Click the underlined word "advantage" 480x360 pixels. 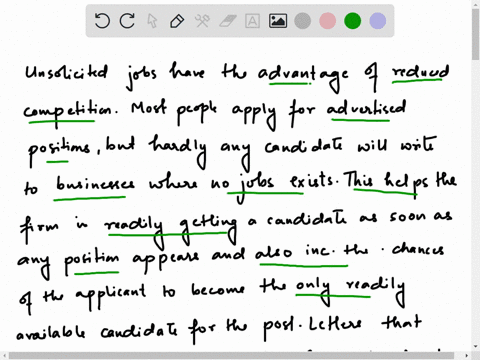click(x=303, y=77)
